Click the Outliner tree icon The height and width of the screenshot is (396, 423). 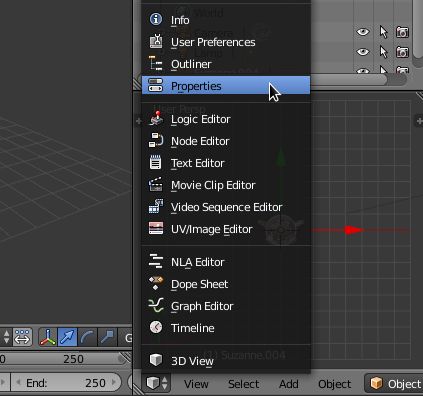pyautogui.click(x=156, y=63)
